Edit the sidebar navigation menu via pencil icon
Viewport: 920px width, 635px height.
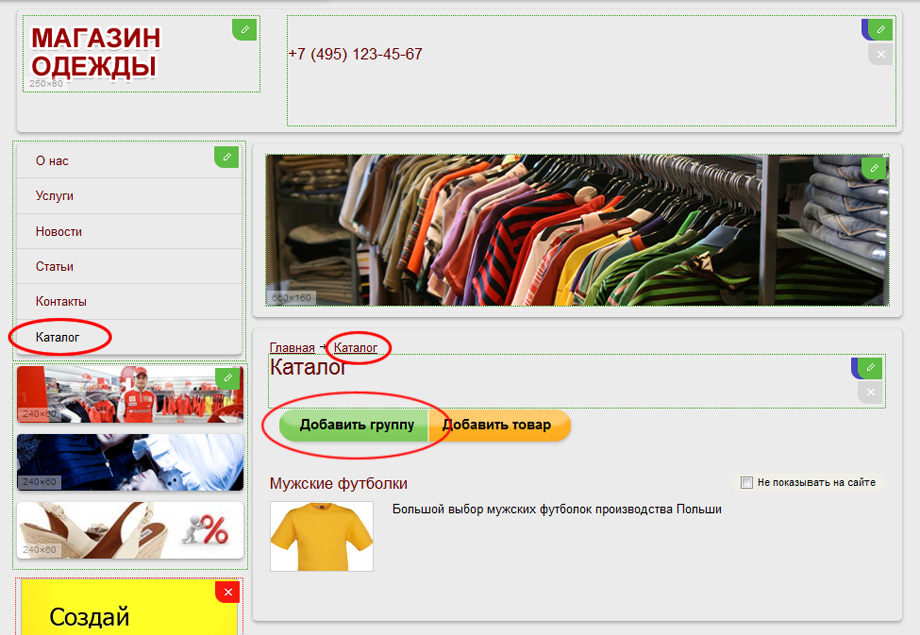coord(228,156)
